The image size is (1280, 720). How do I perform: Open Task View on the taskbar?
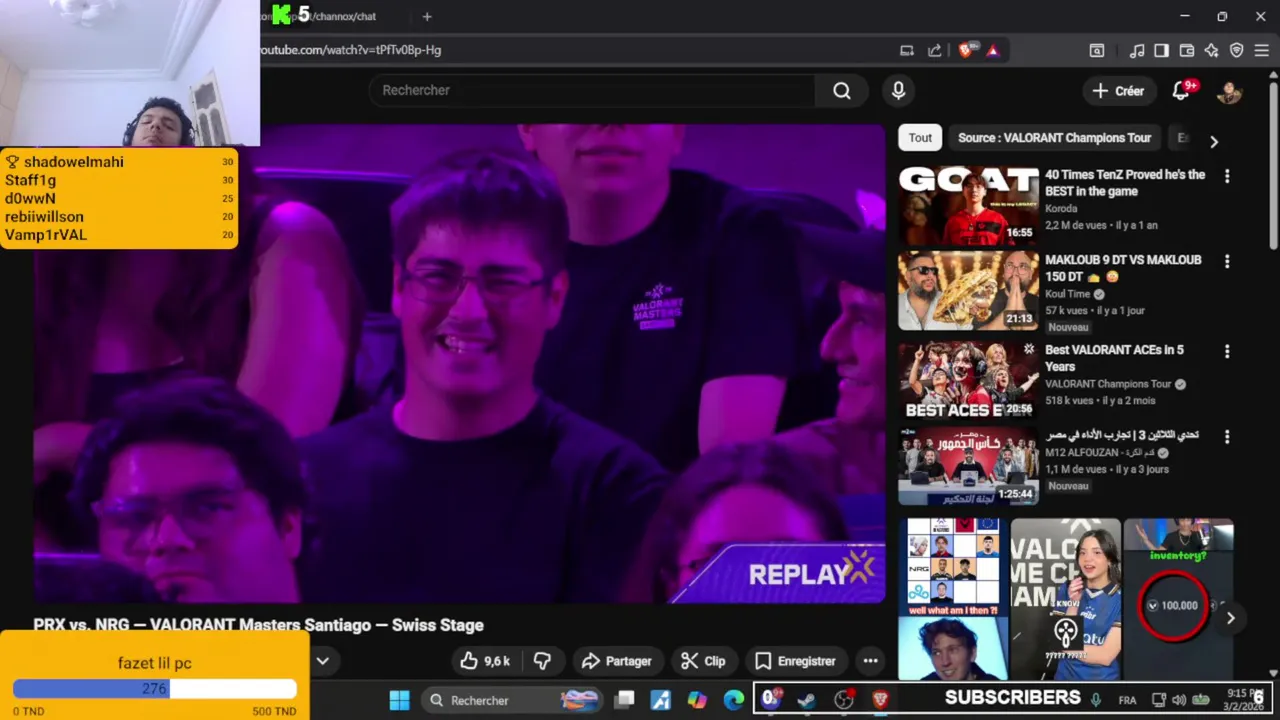(x=624, y=700)
